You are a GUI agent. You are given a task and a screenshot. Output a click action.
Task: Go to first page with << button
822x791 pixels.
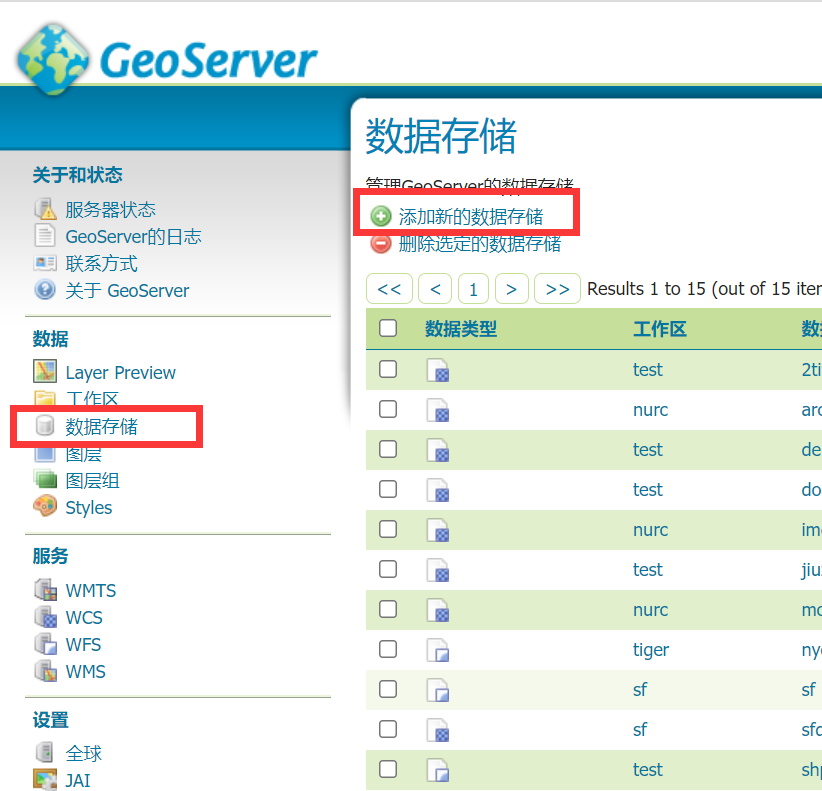(x=389, y=288)
